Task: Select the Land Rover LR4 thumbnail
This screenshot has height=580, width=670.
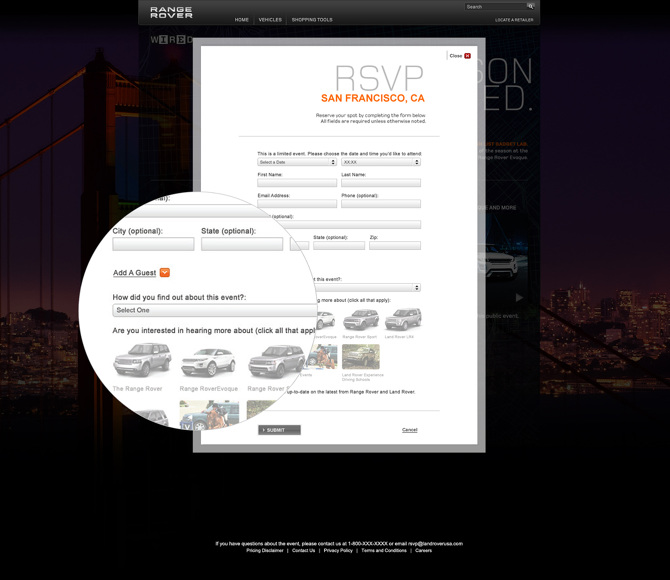Action: (403, 319)
